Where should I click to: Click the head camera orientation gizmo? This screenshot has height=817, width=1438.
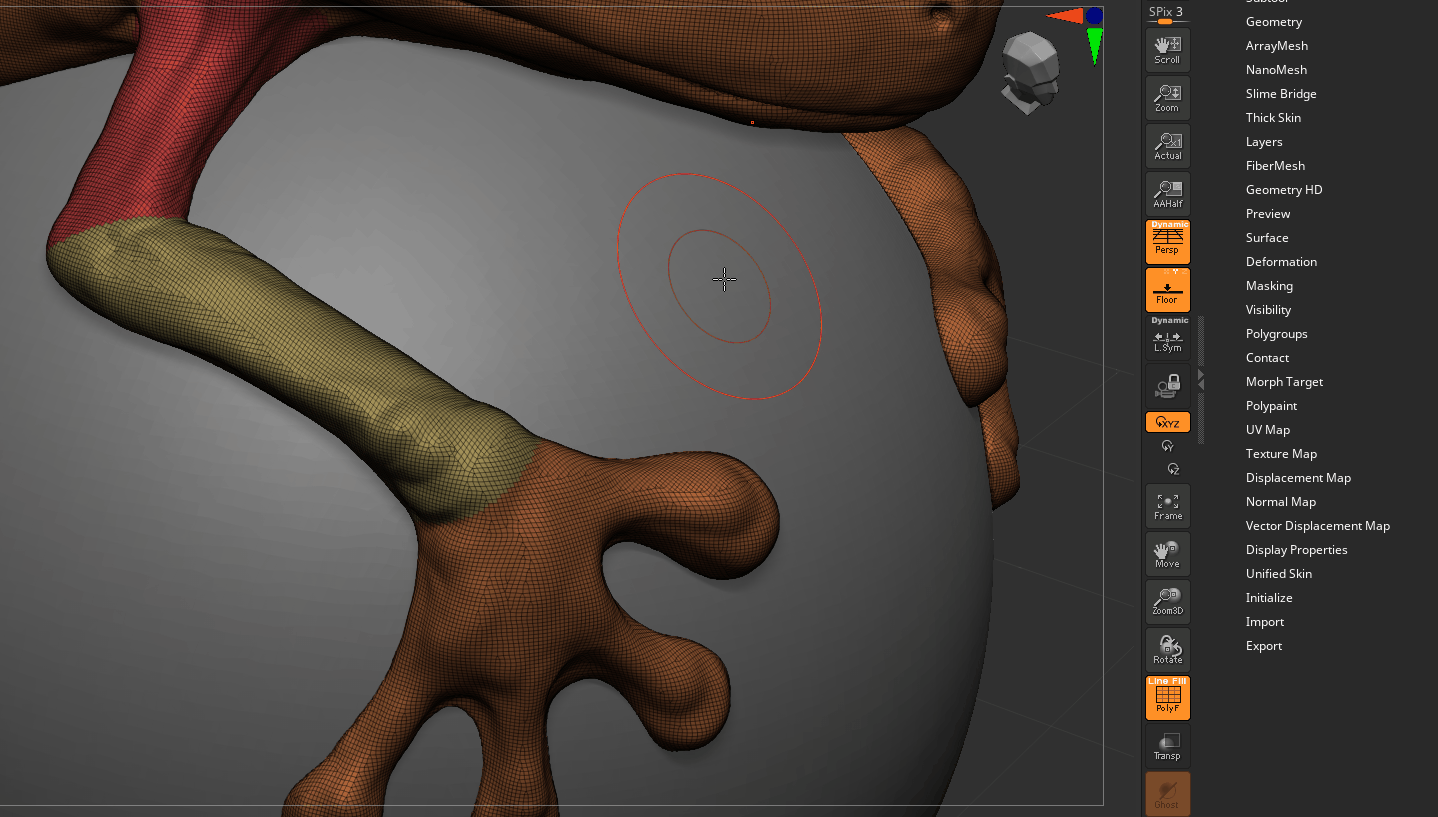(1031, 72)
